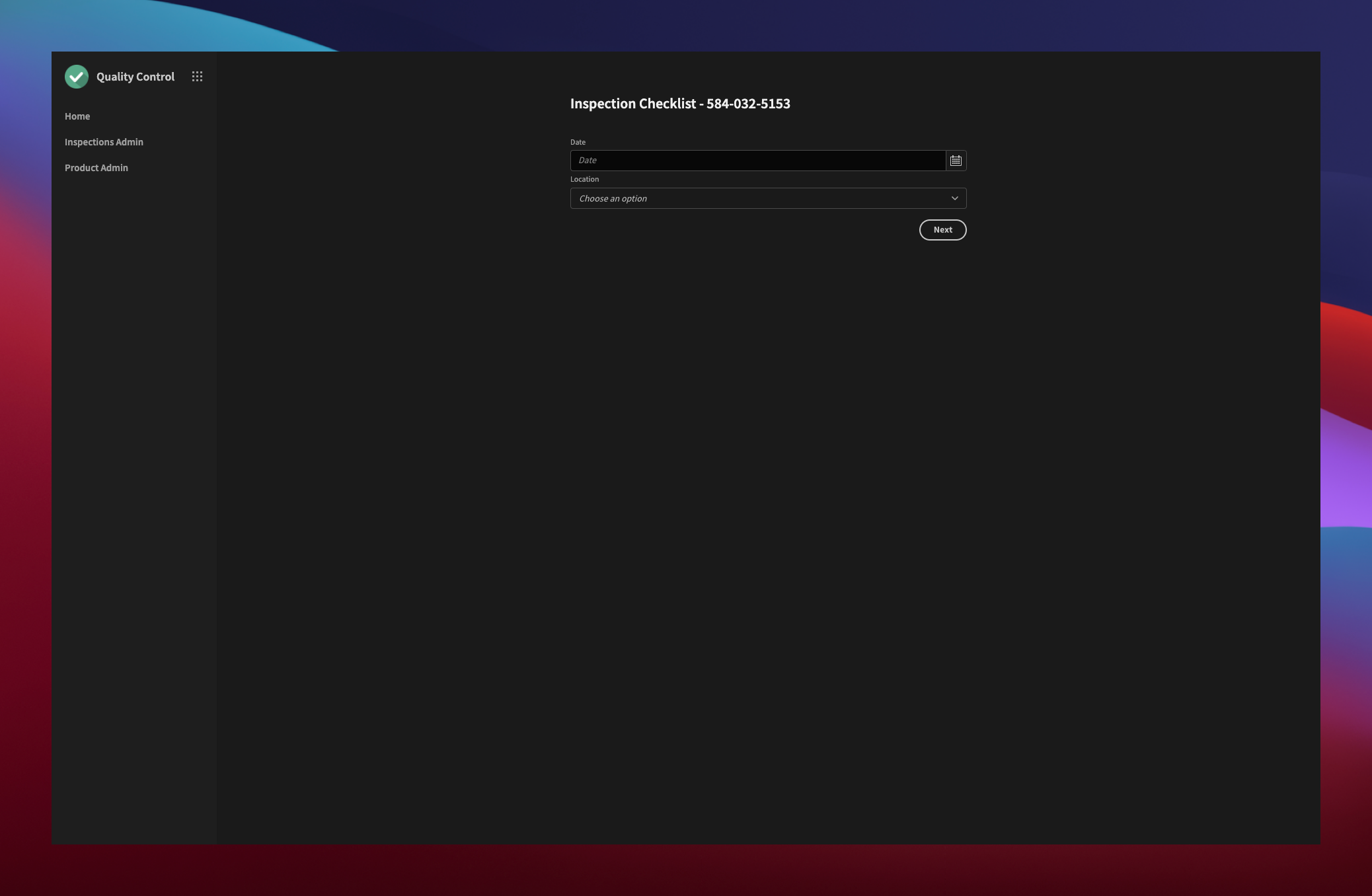Image resolution: width=1372 pixels, height=896 pixels.
Task: Expand the Location dropdown menu
Action: 768,198
